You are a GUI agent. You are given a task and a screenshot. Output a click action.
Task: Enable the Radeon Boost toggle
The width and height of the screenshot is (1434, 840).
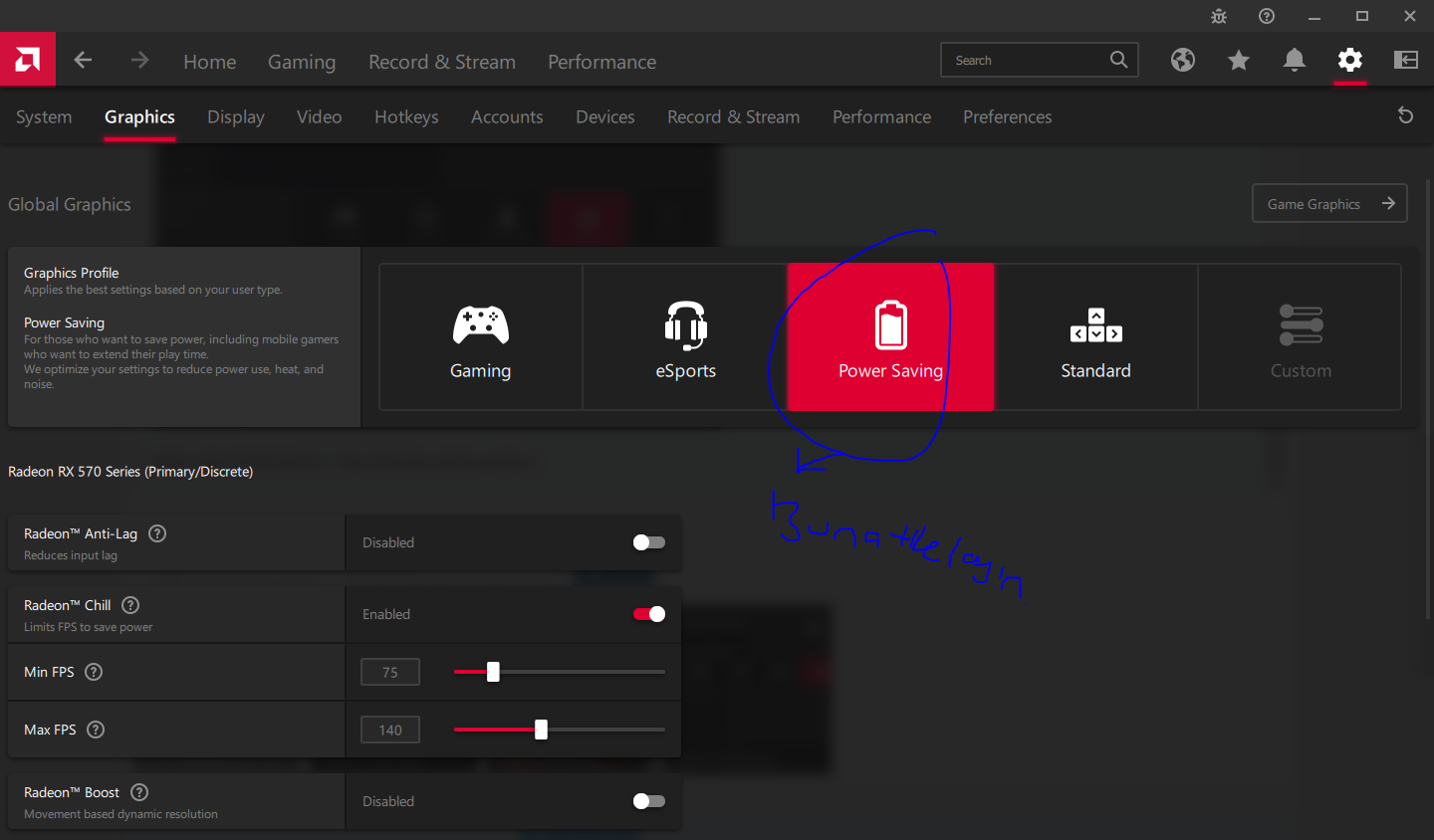click(649, 801)
